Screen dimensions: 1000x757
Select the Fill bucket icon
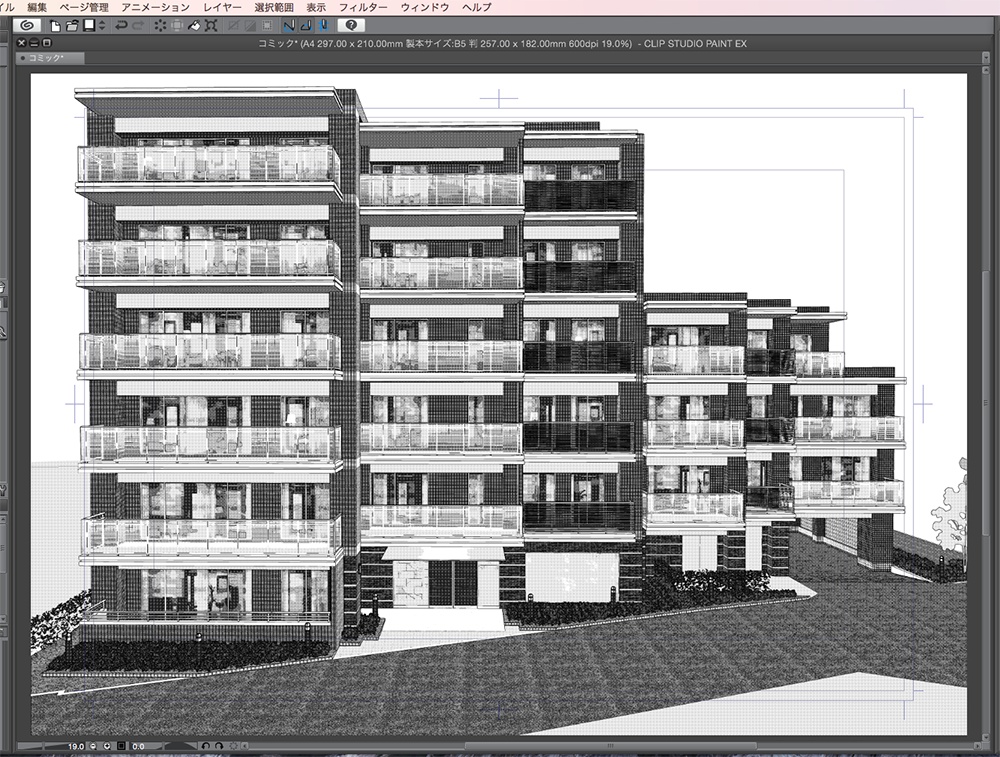coord(192,26)
